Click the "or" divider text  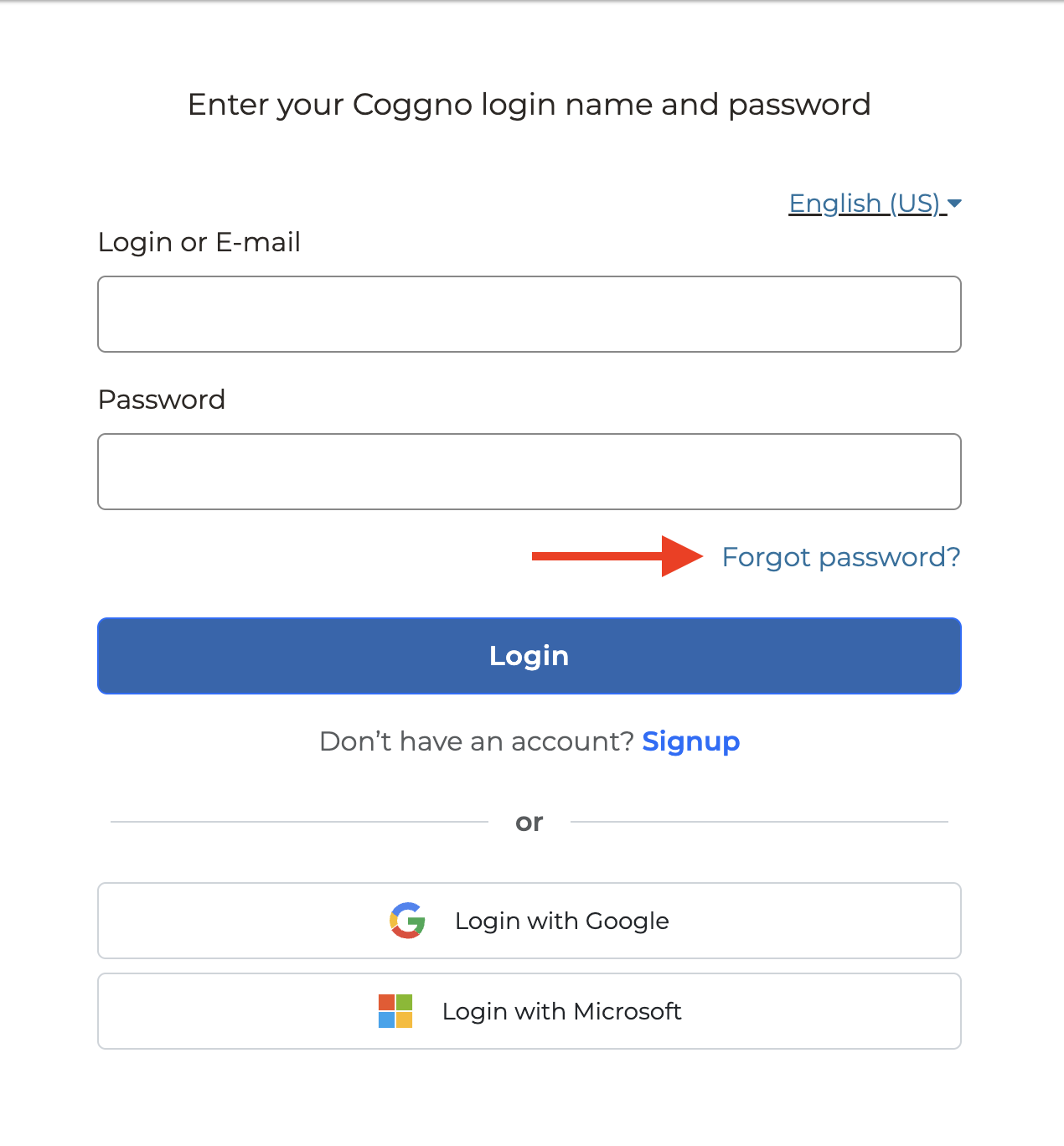(x=529, y=822)
